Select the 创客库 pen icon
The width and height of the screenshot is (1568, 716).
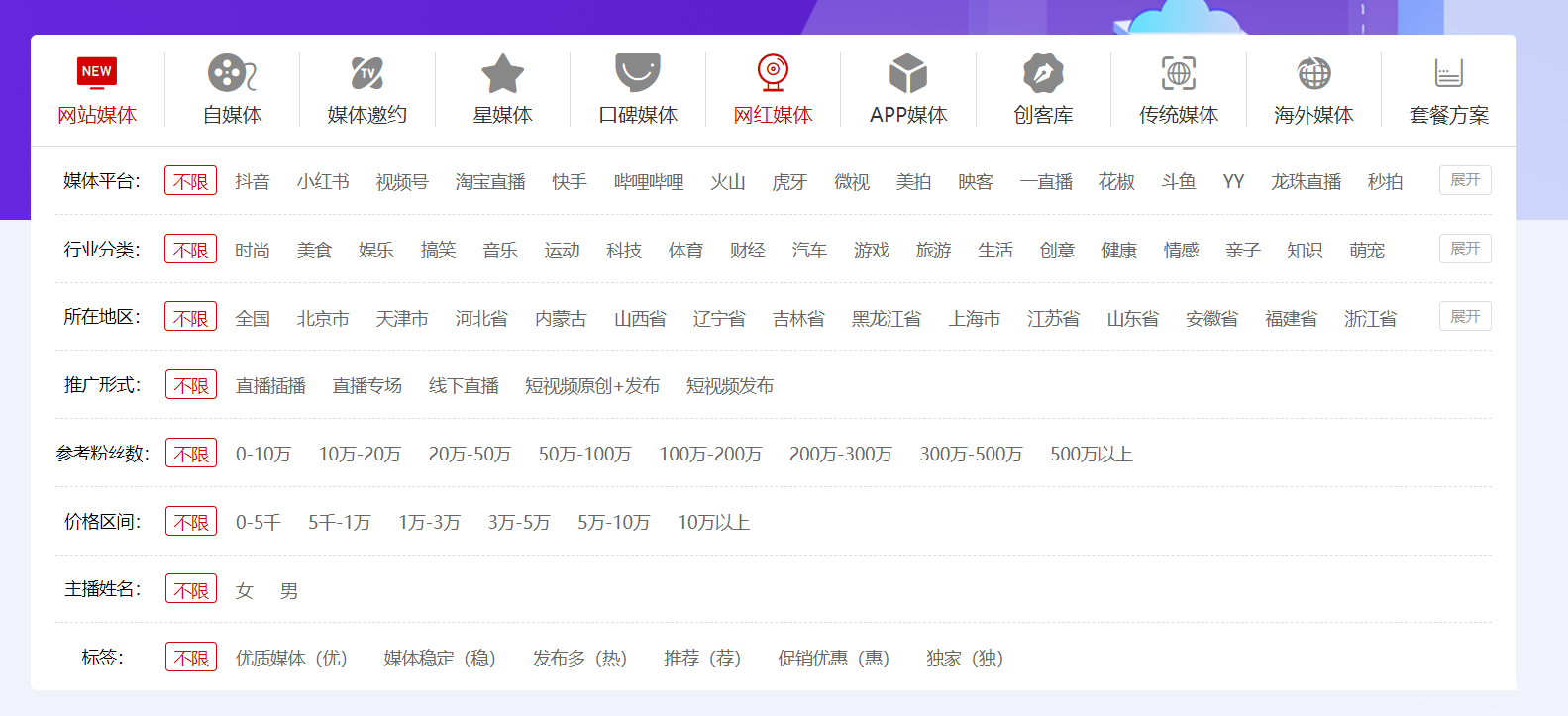click(1043, 73)
